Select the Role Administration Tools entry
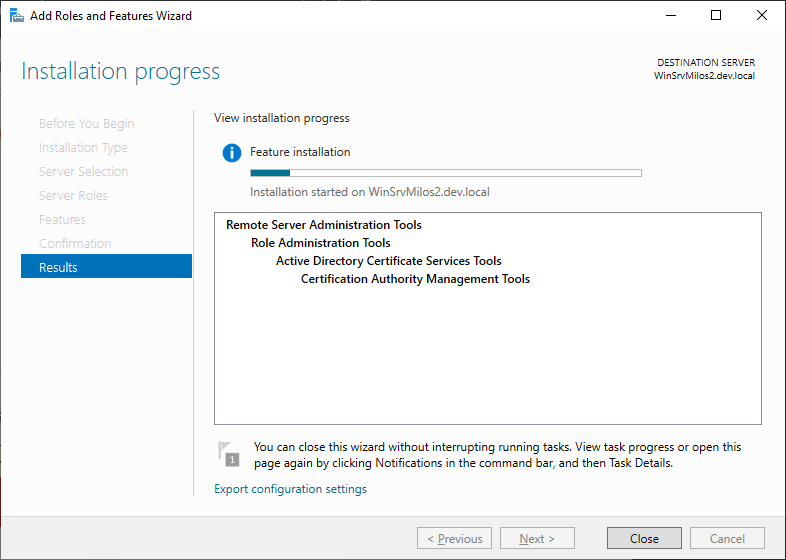786x560 pixels. tap(320, 243)
